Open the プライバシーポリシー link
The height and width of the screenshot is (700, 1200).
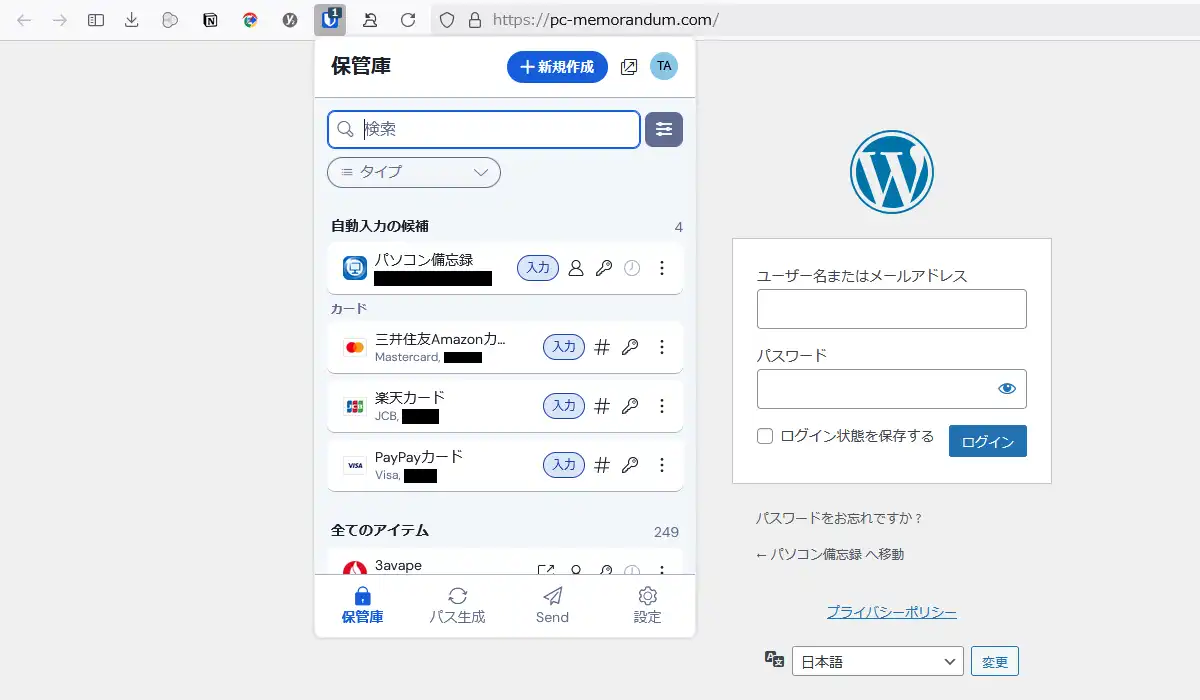point(892,612)
